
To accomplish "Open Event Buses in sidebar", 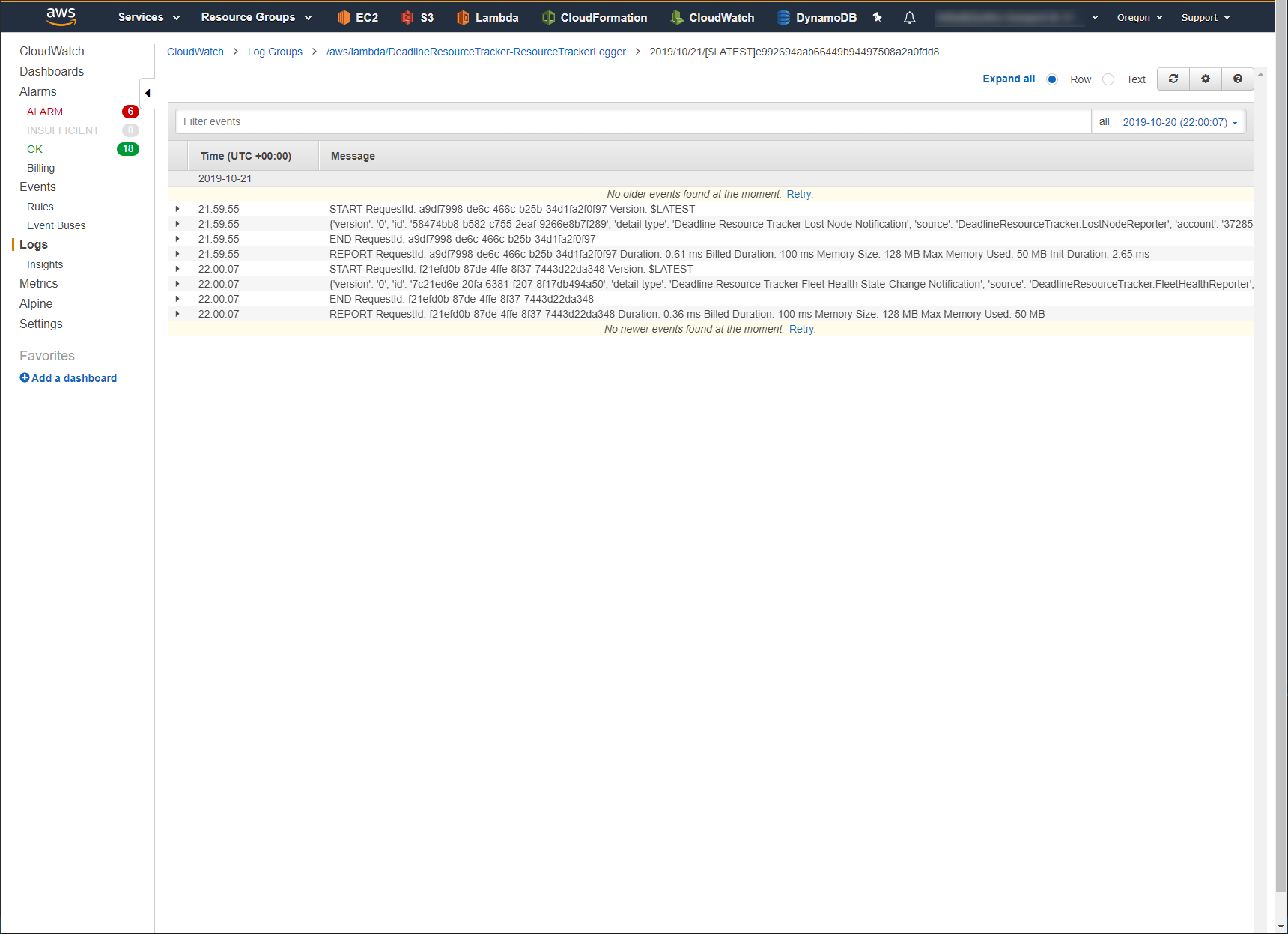I will pos(56,225).
